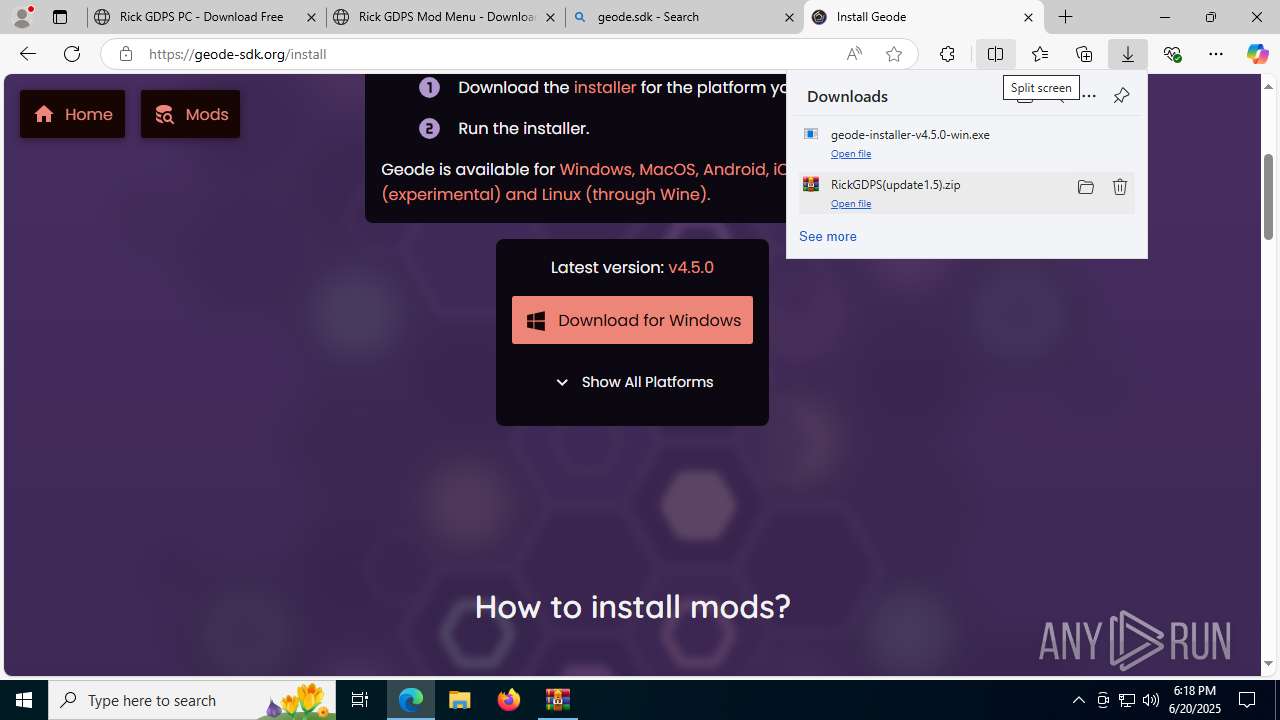Image resolution: width=1280 pixels, height=720 pixels.
Task: Open the clock and date flyout
Action: coord(1195,700)
